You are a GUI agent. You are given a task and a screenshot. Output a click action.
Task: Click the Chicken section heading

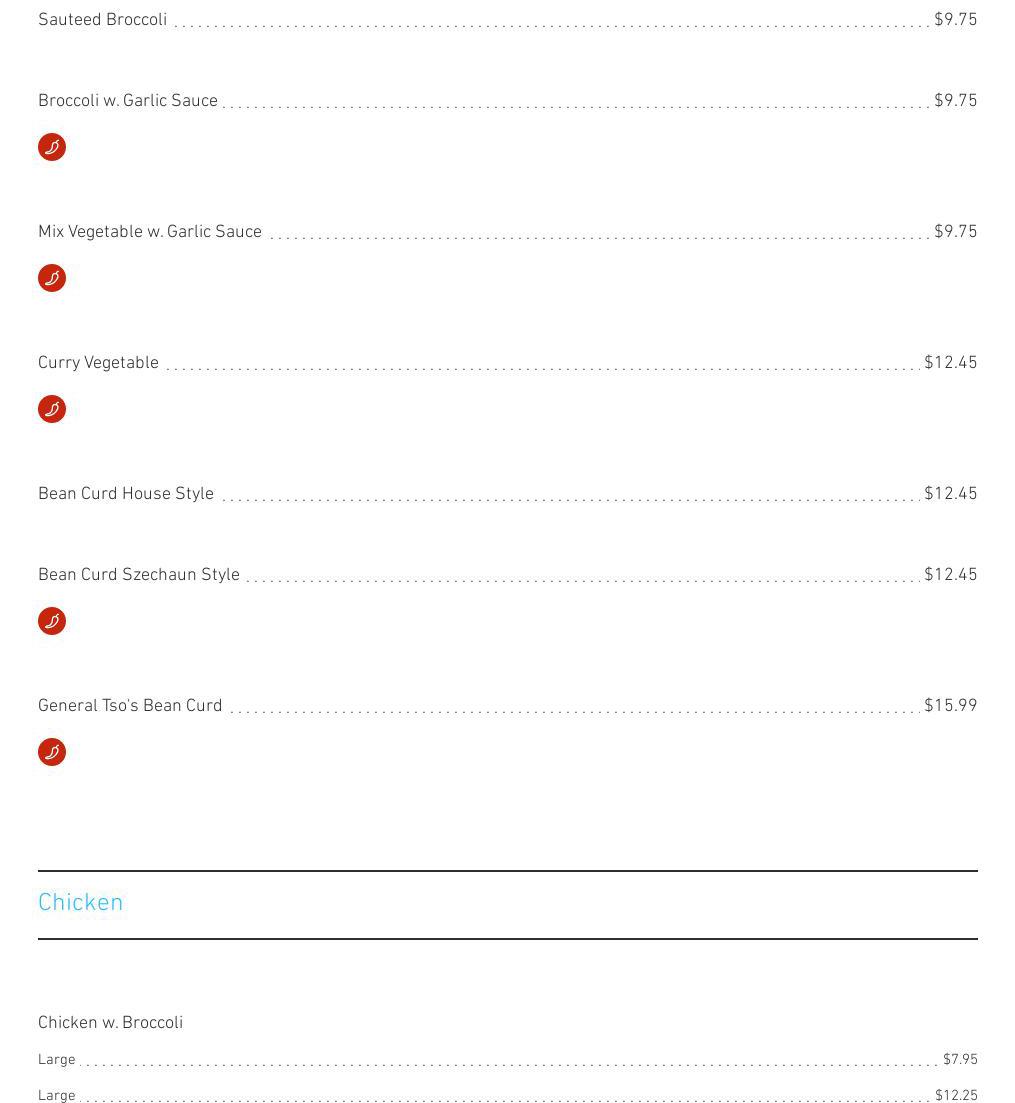coord(81,903)
